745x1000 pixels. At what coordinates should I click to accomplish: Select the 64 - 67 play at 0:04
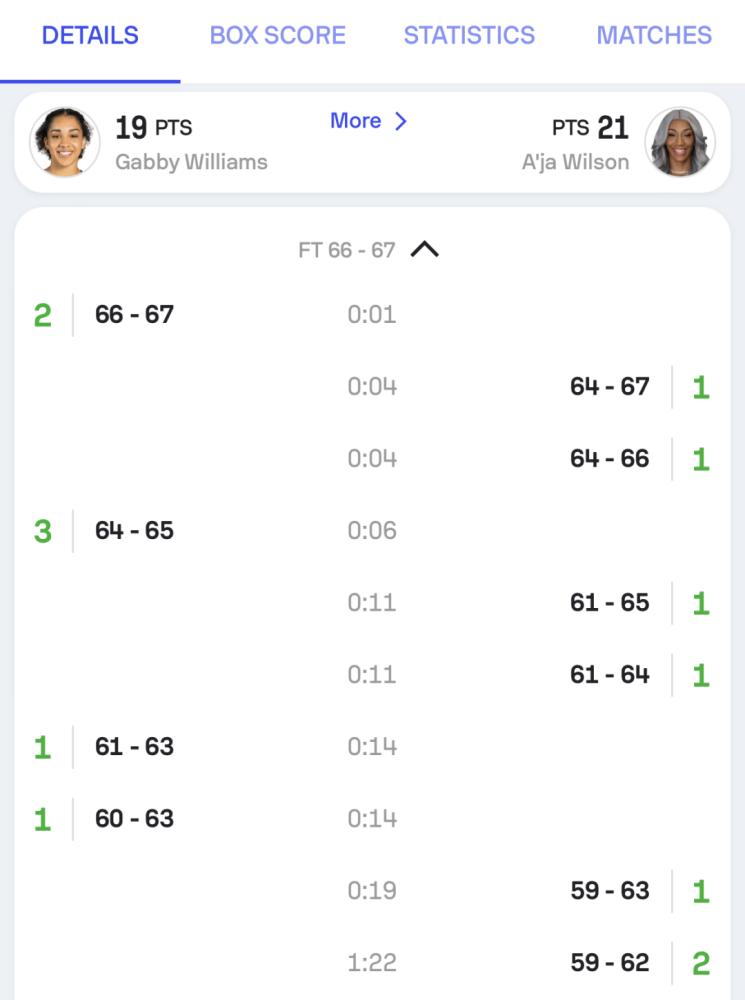[609, 386]
